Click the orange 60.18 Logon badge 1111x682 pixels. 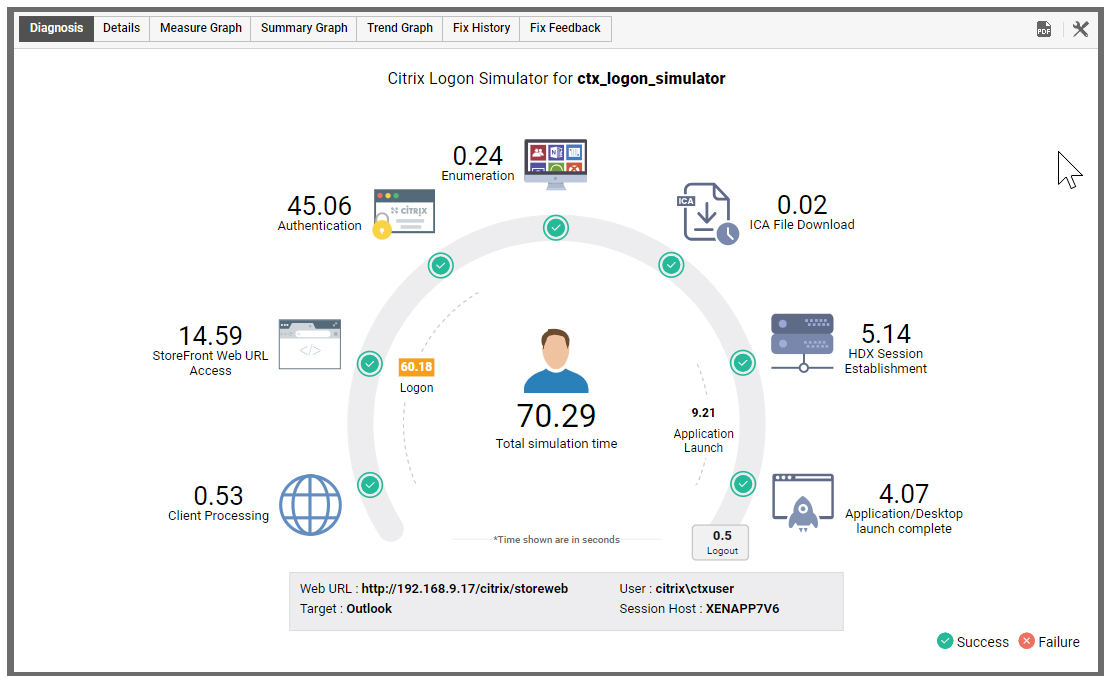417,367
